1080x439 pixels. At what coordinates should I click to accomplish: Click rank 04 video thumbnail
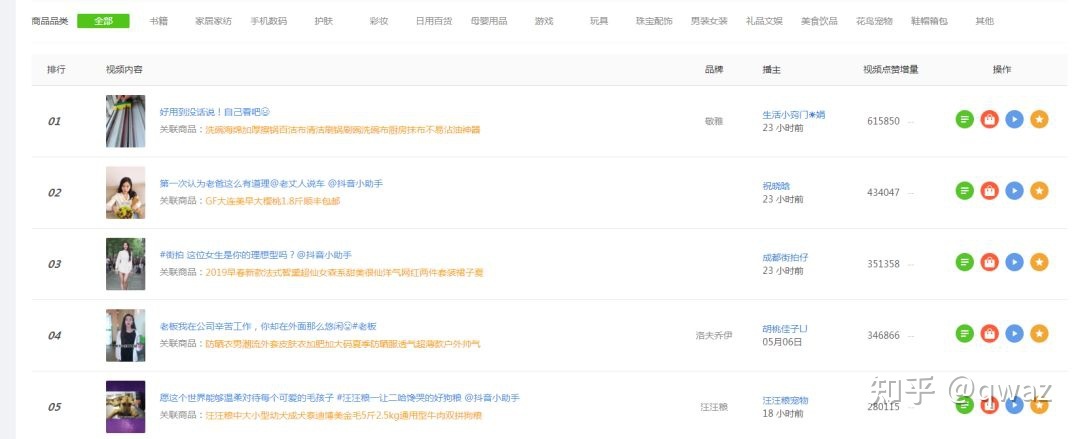pos(125,336)
